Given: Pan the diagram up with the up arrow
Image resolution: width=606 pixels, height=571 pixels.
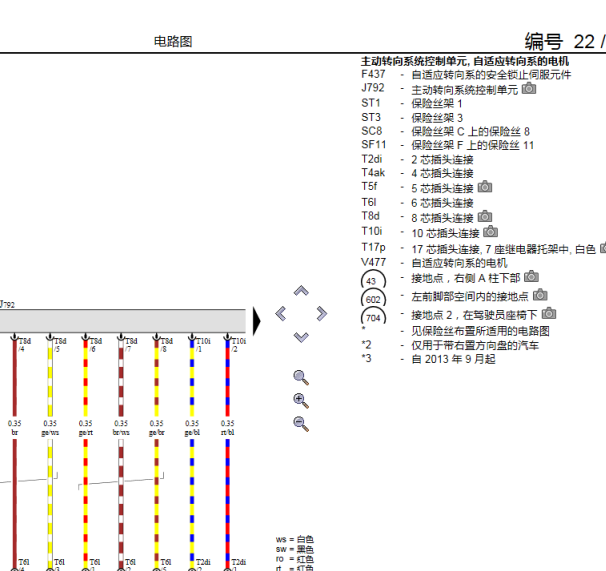Looking at the screenshot, I should (x=301, y=291).
